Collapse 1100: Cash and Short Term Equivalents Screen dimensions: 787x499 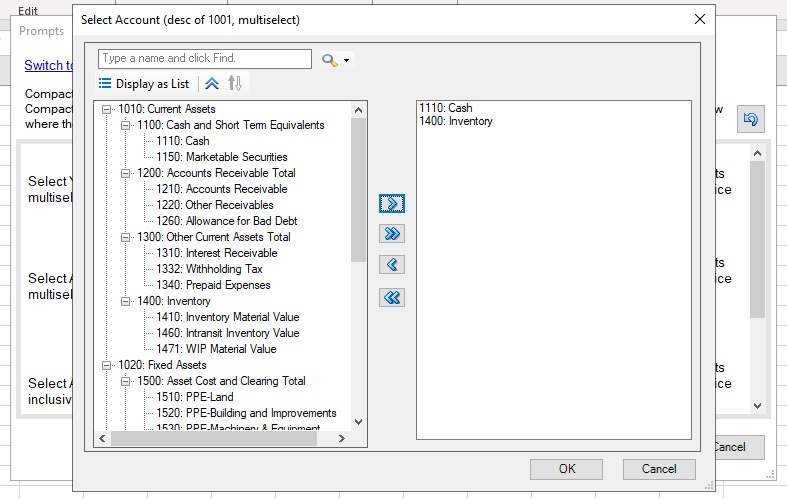pos(125,125)
